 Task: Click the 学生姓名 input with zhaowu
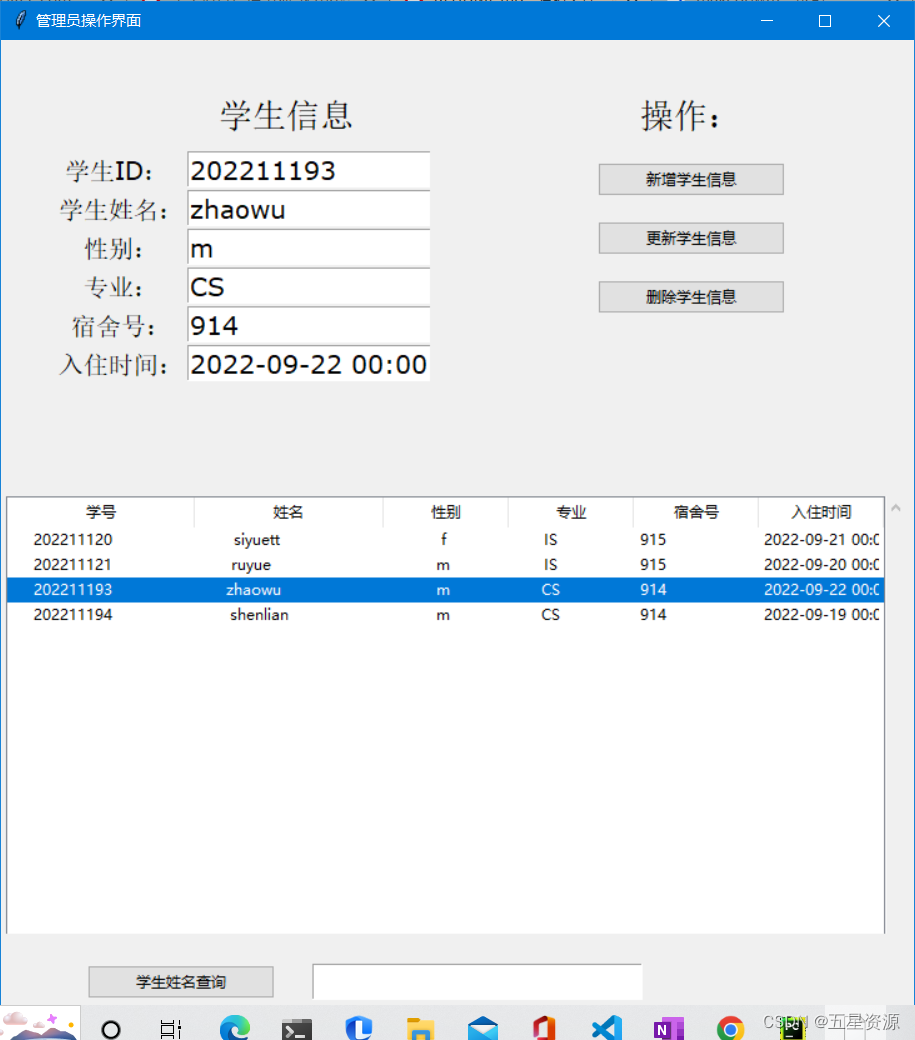309,210
